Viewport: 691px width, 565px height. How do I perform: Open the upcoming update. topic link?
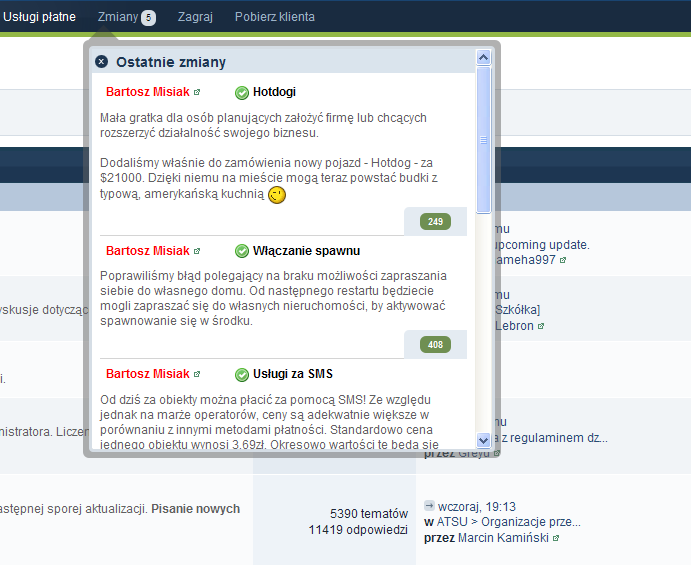(542, 245)
